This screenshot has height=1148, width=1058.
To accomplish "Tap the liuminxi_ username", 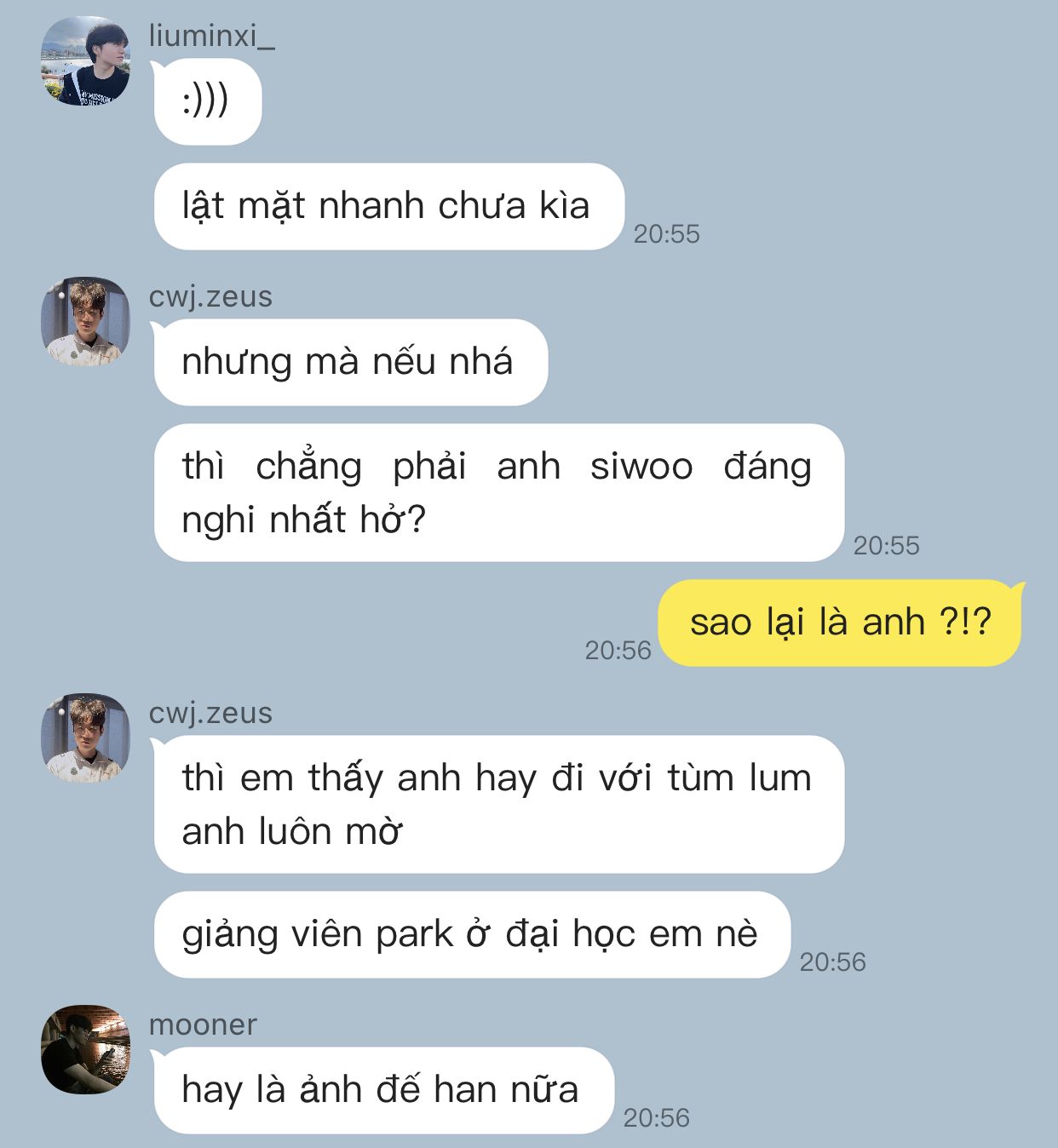I will pyautogui.click(x=211, y=36).
